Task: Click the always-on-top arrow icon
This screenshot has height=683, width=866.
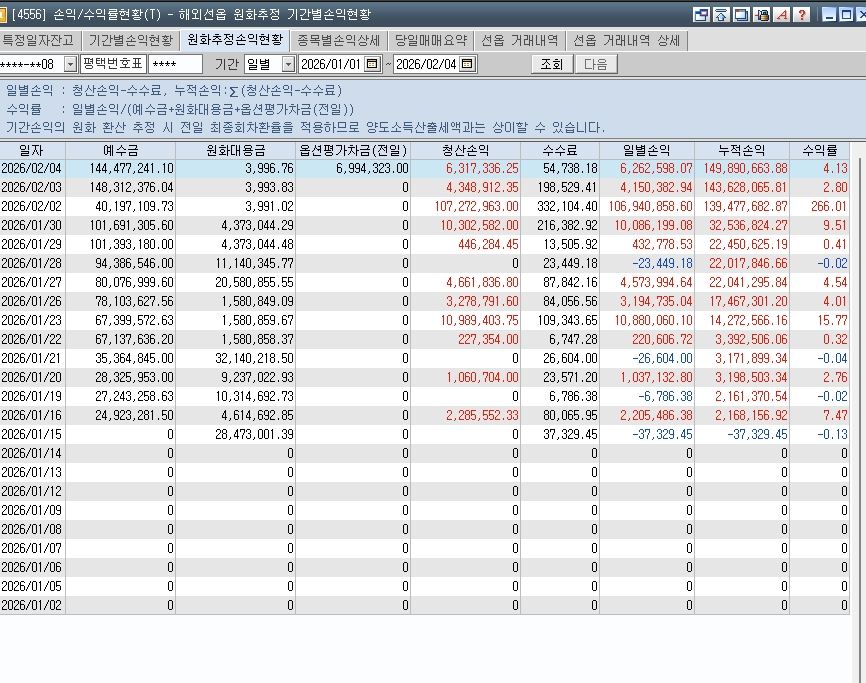Action: (x=721, y=14)
